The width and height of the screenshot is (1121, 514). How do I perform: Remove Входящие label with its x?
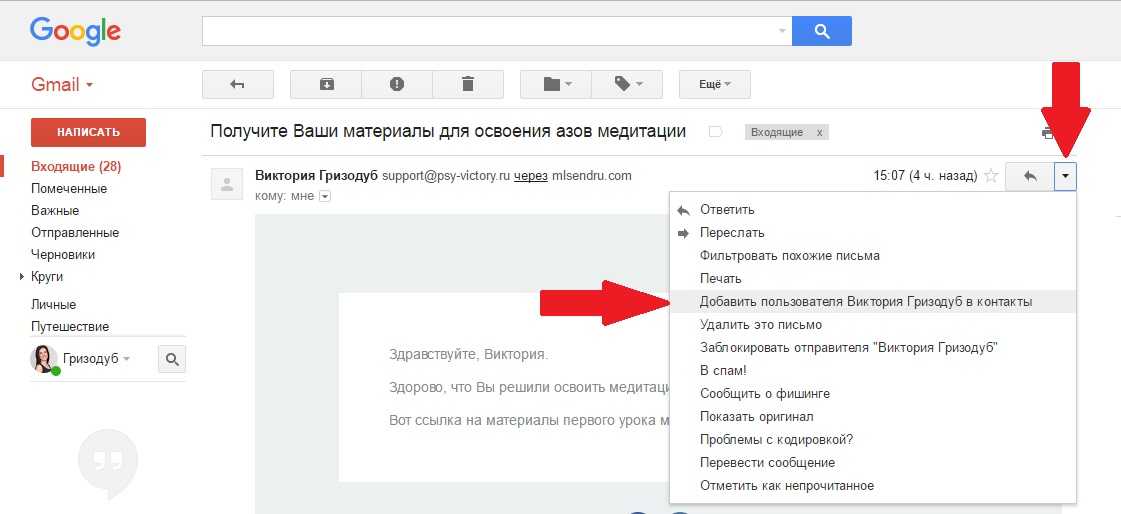(x=819, y=132)
